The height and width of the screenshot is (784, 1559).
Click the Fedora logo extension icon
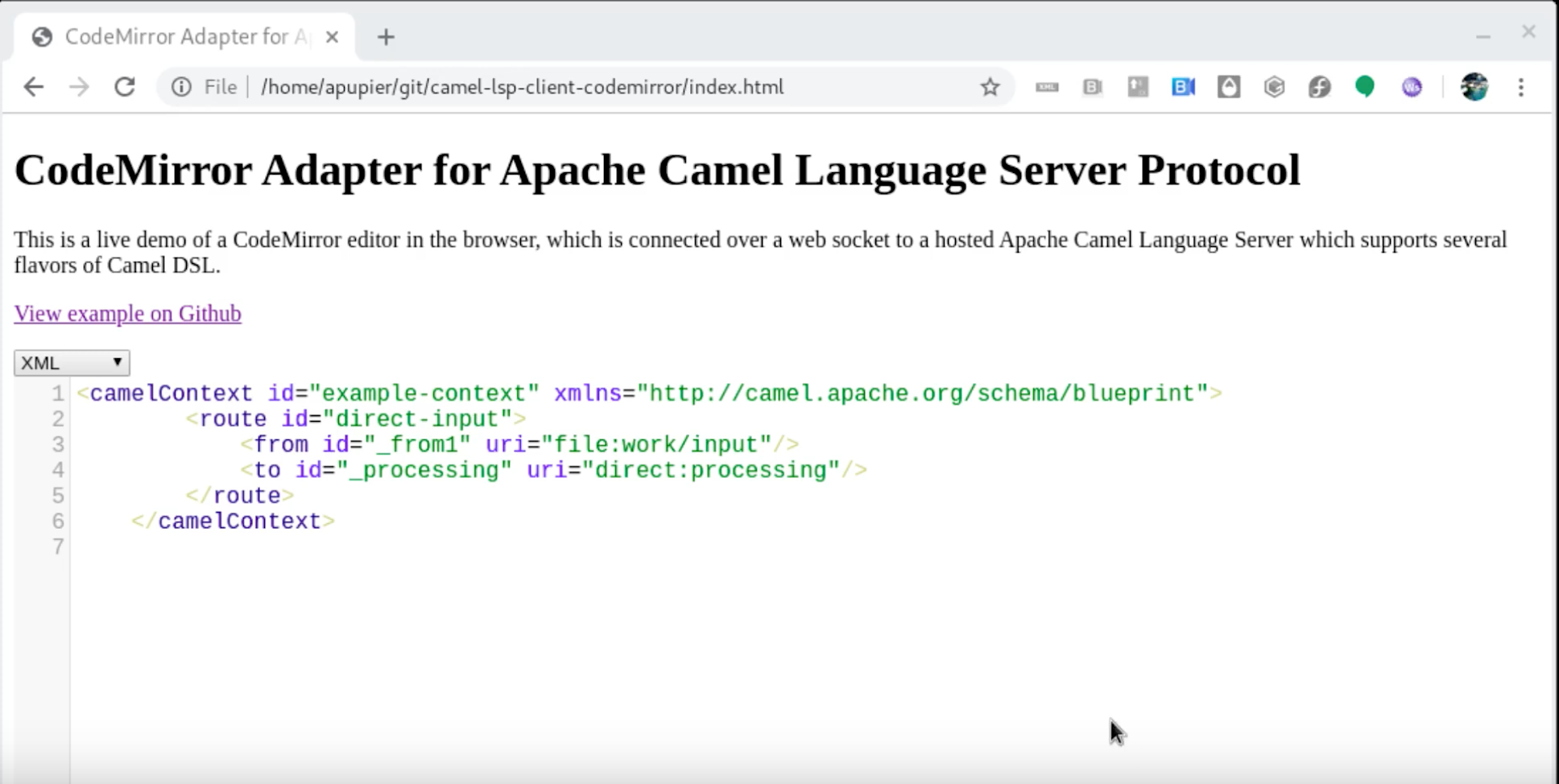pyautogui.click(x=1319, y=87)
